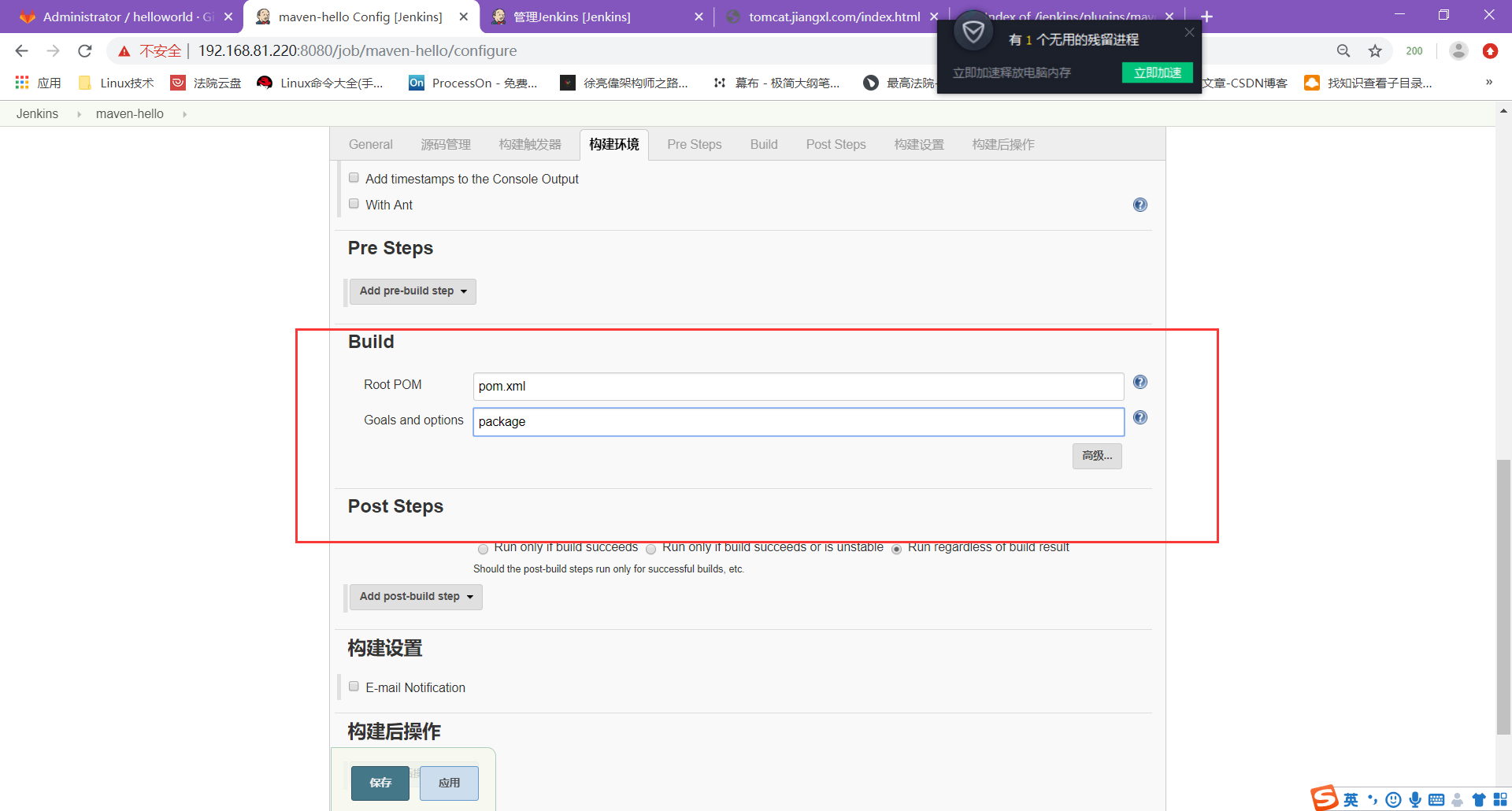Viewport: 1512px width, 811px height.
Task: Expand the maven-hello breadcrumb arrow menu
Action: (184, 114)
